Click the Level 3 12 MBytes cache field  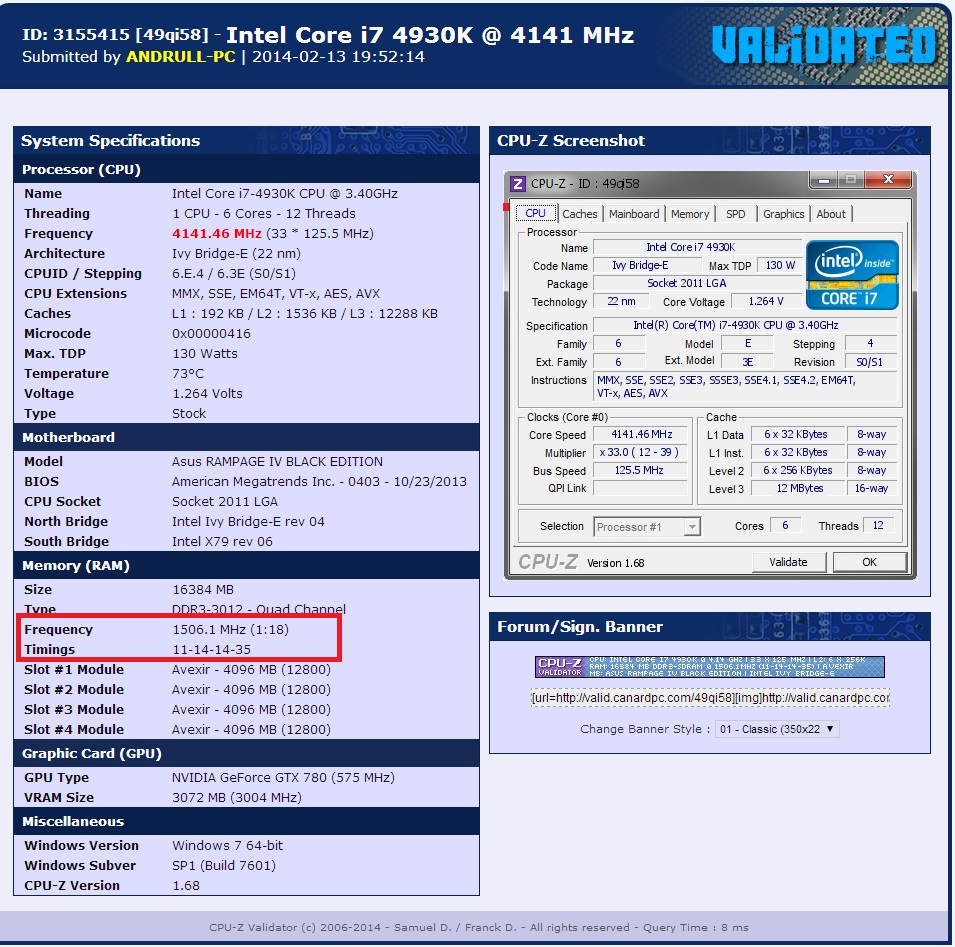tap(798, 488)
